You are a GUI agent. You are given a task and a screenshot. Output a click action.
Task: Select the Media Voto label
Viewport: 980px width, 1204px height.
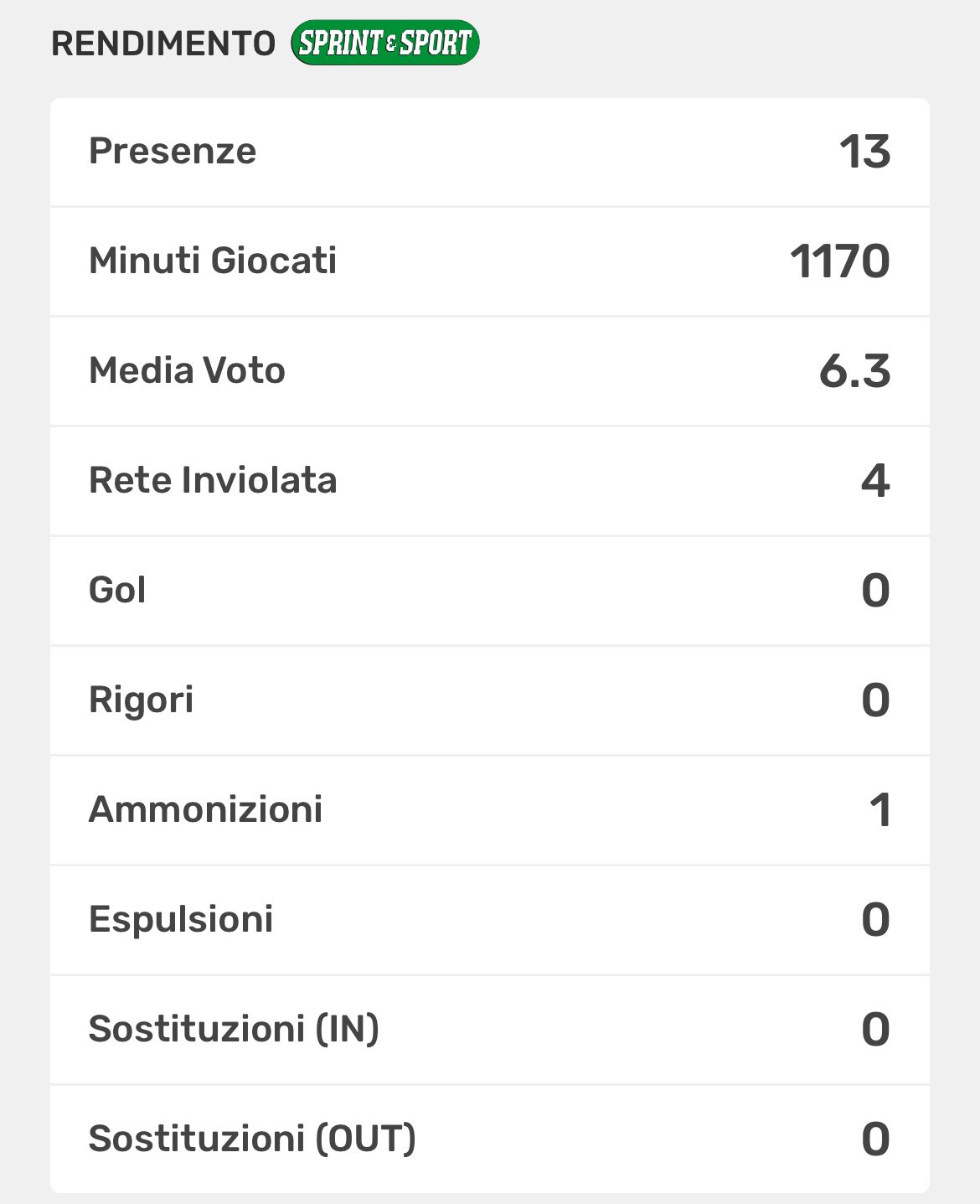click(x=187, y=370)
